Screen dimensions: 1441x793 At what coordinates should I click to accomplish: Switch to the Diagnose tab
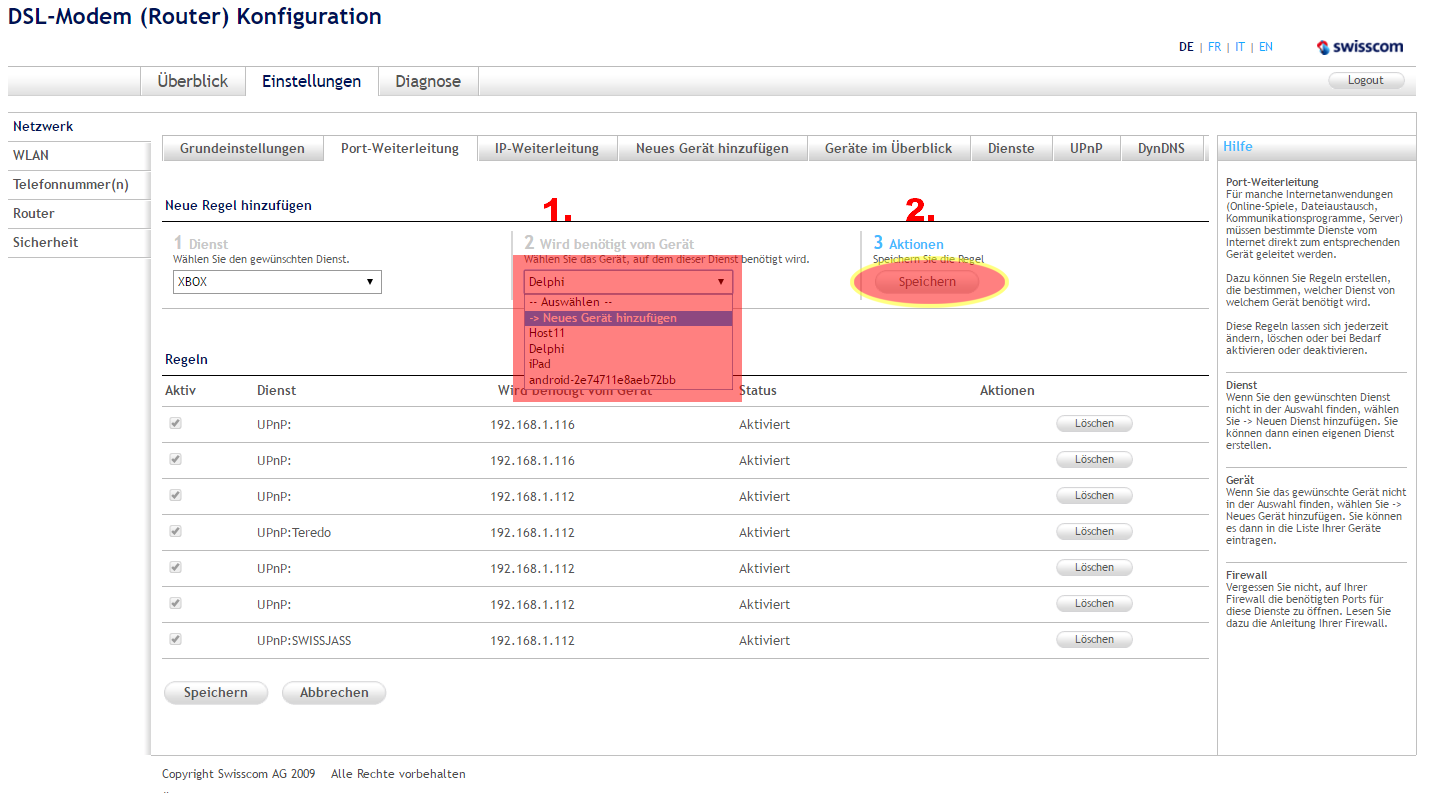click(427, 81)
